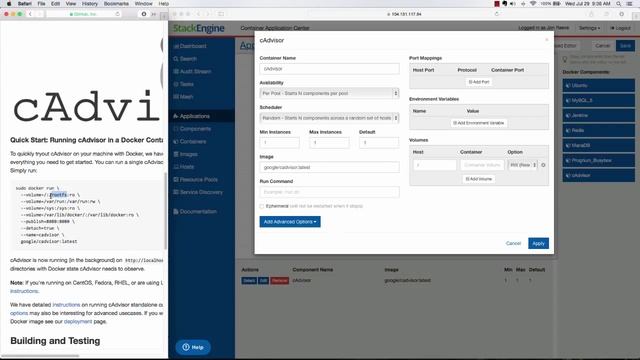Open the Safari File menu

tap(42, 4)
